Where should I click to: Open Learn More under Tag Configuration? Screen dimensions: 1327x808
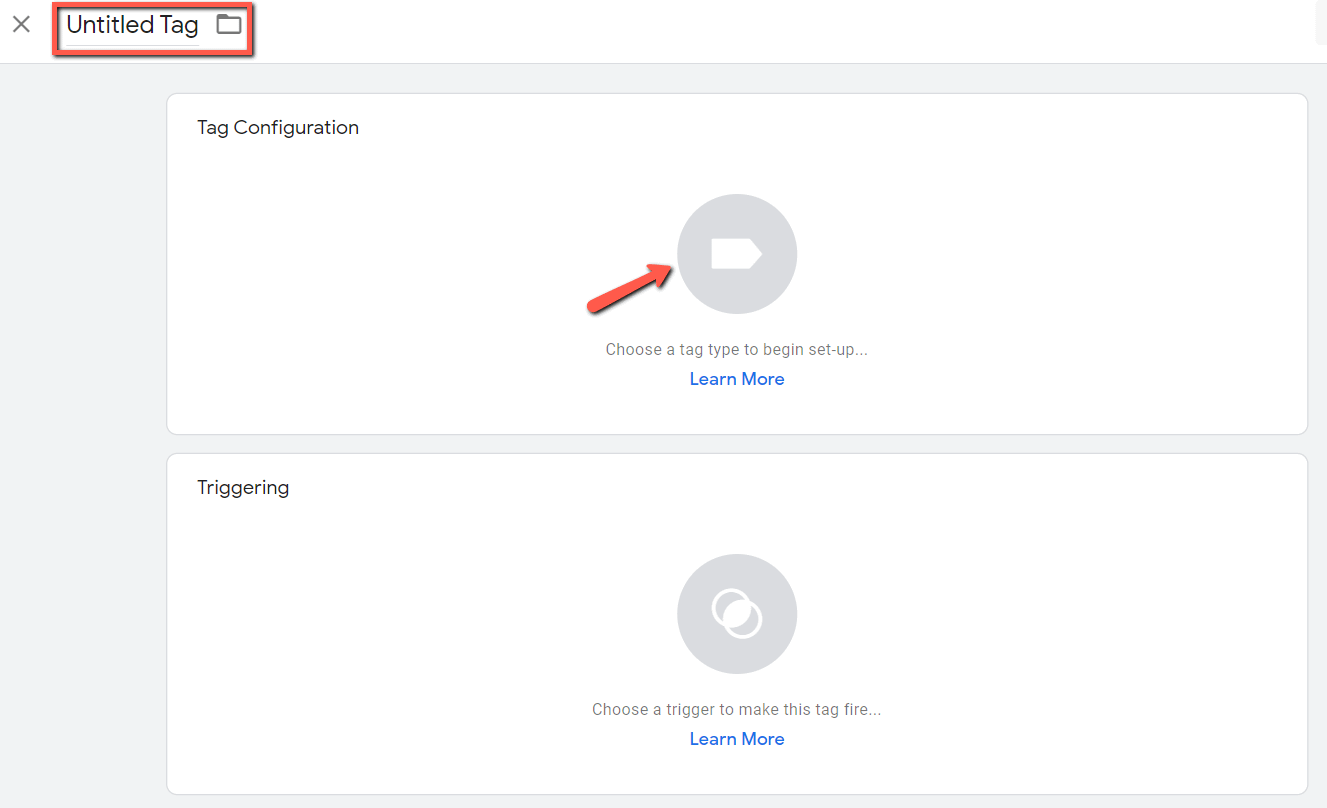[737, 379]
